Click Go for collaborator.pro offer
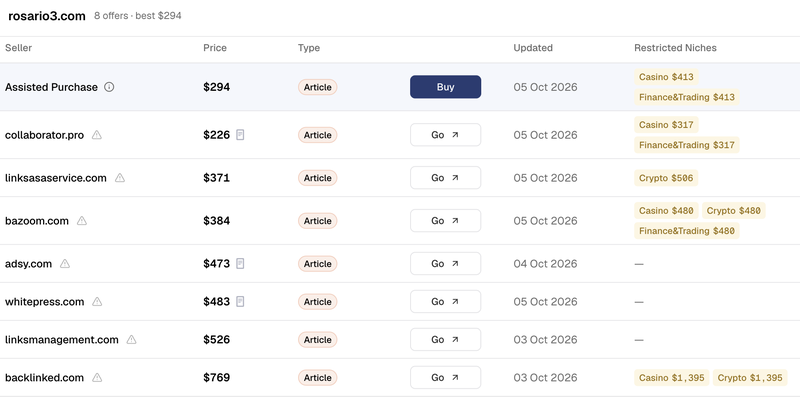 (445, 135)
